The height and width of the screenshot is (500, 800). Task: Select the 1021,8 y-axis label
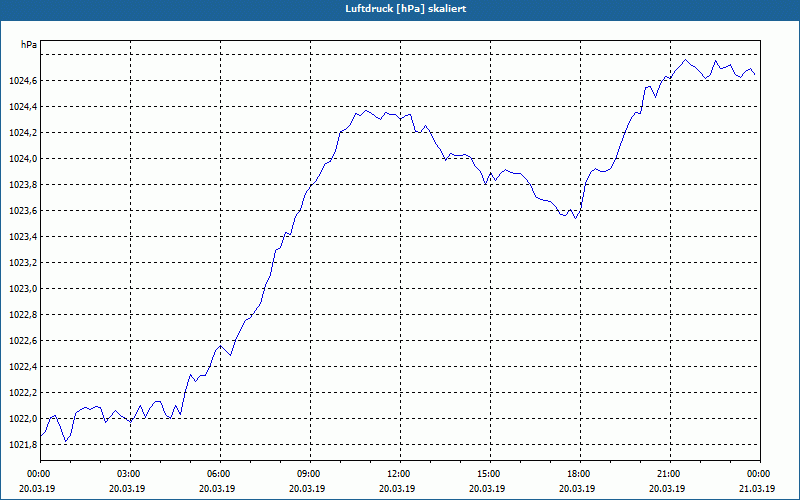pyautogui.click(x=23, y=445)
